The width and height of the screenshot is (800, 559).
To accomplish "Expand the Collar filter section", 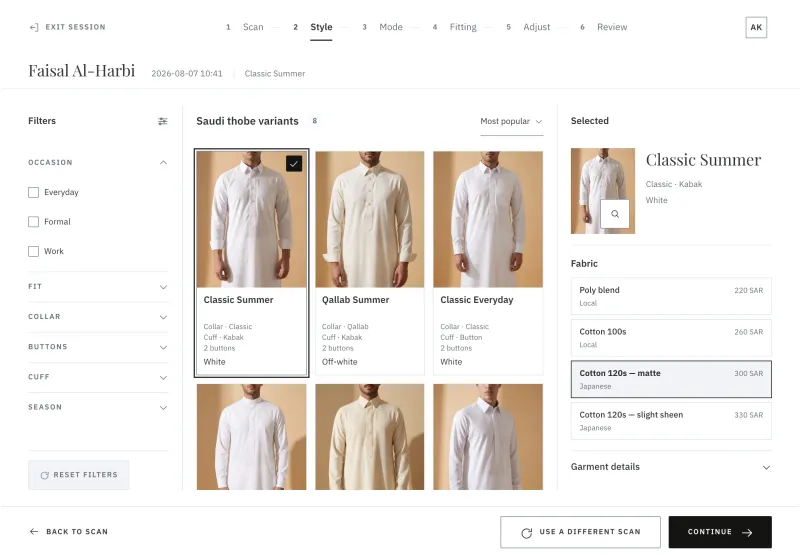I will (98, 317).
